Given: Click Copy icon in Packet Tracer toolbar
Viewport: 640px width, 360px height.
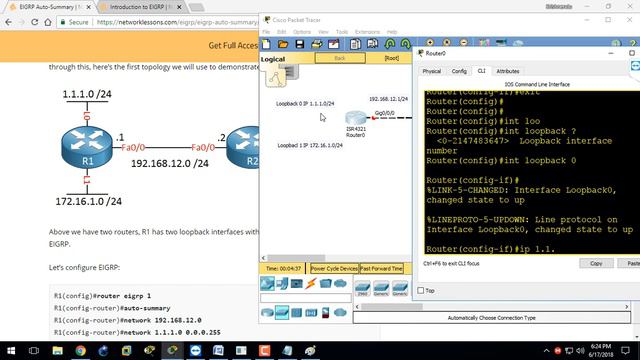Looking at the screenshot, I should (355, 44).
